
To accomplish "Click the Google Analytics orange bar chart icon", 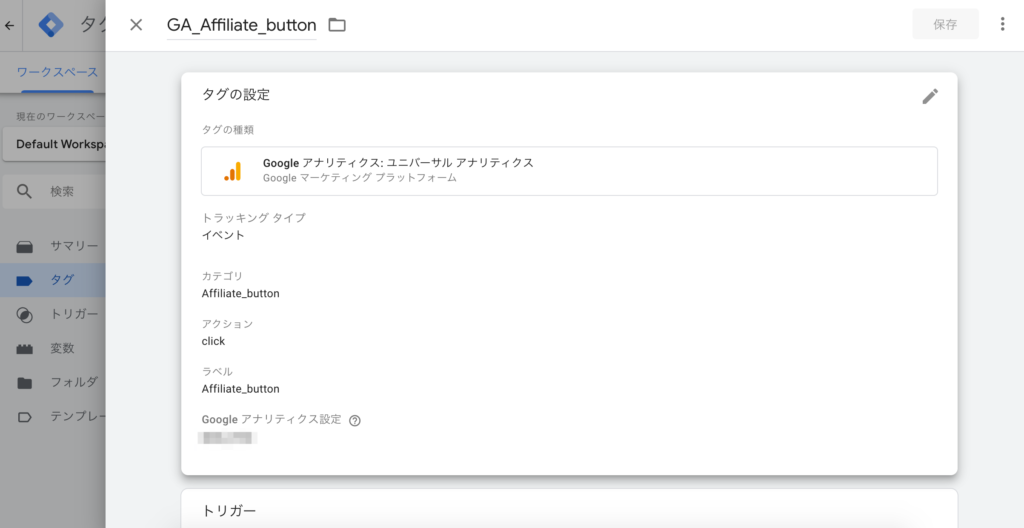I will point(233,171).
